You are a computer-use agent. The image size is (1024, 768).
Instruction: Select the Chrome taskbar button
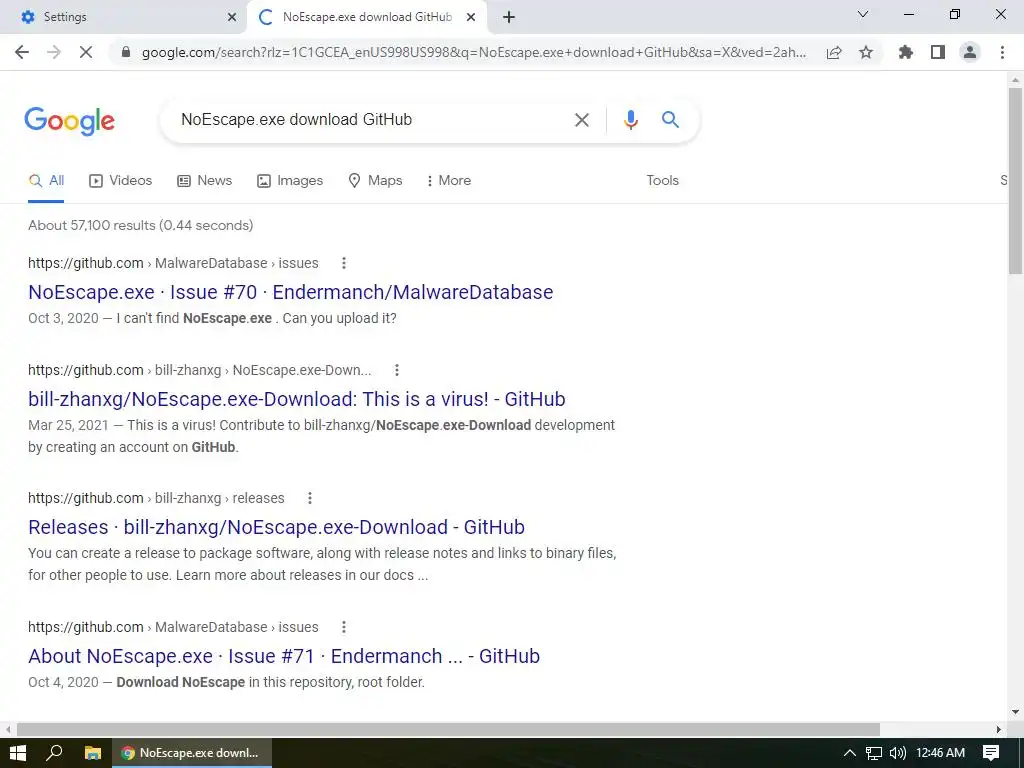point(192,753)
